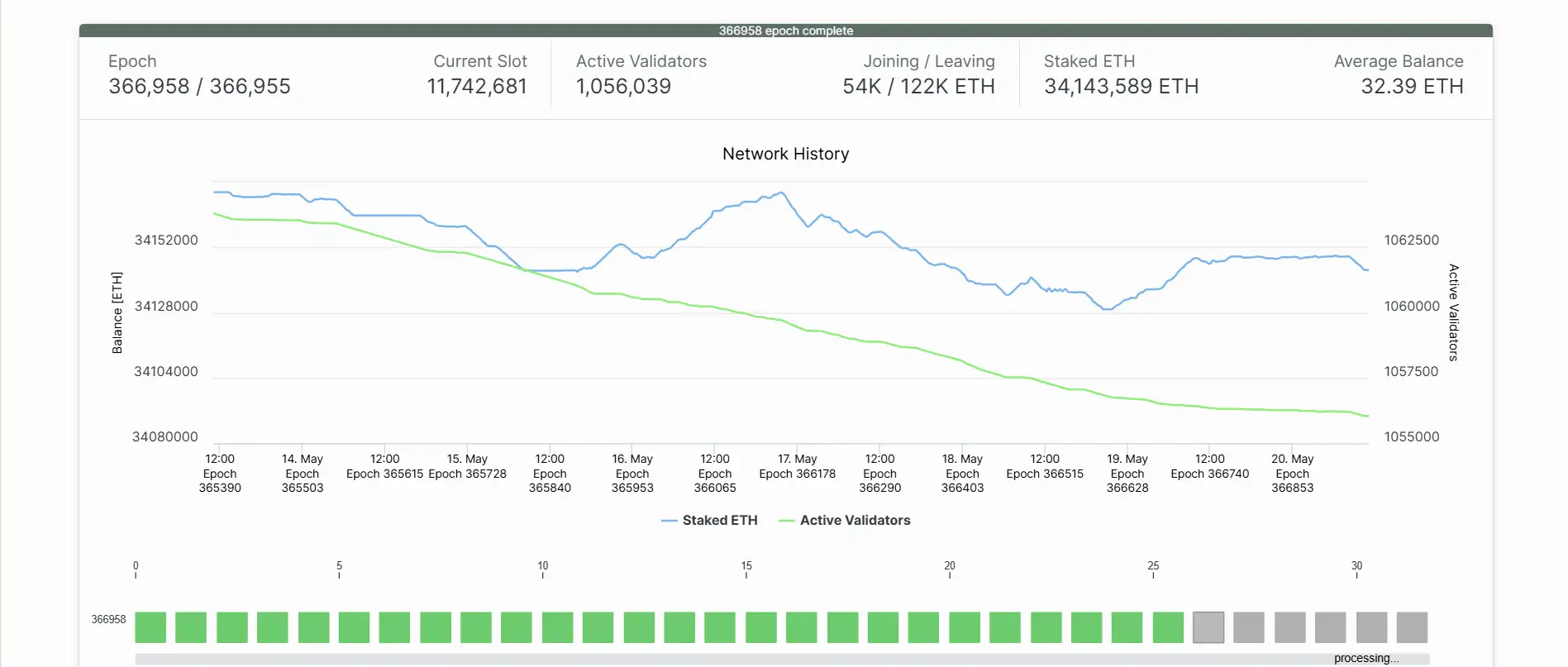The width and height of the screenshot is (1568, 667).
Task: Click the Network History chart title
Action: pyautogui.click(x=785, y=154)
